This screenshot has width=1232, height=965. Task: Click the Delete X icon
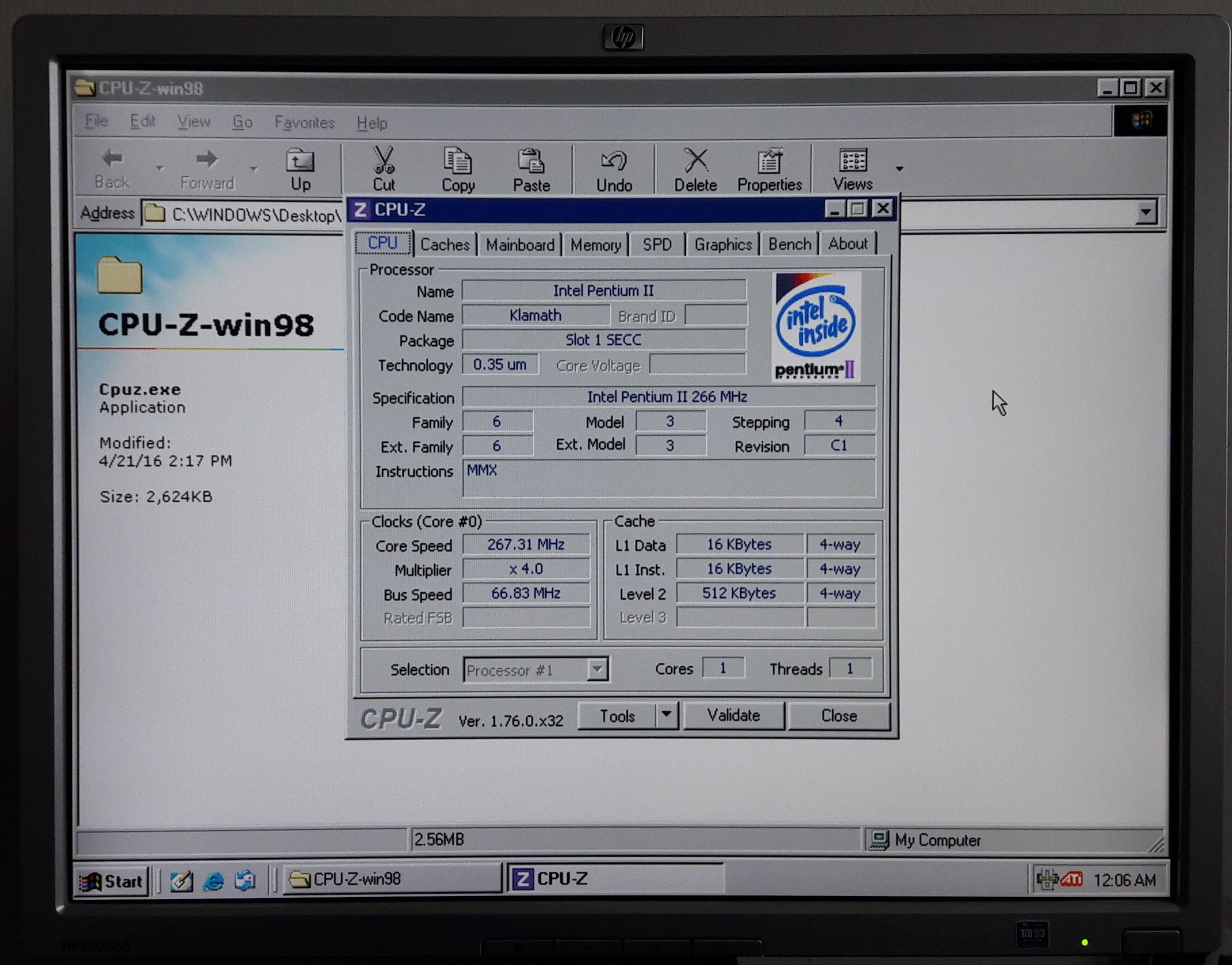coord(695,160)
